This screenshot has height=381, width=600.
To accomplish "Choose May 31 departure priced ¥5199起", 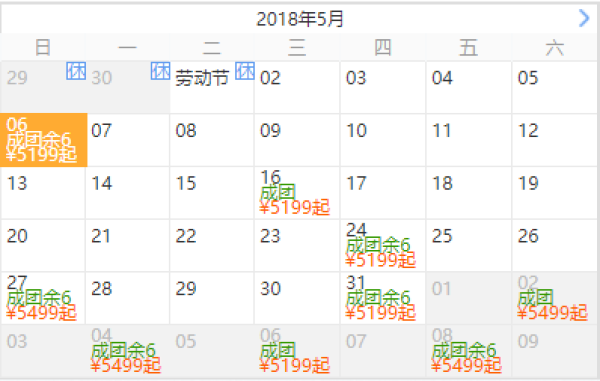I will pyautogui.click(x=383, y=298).
